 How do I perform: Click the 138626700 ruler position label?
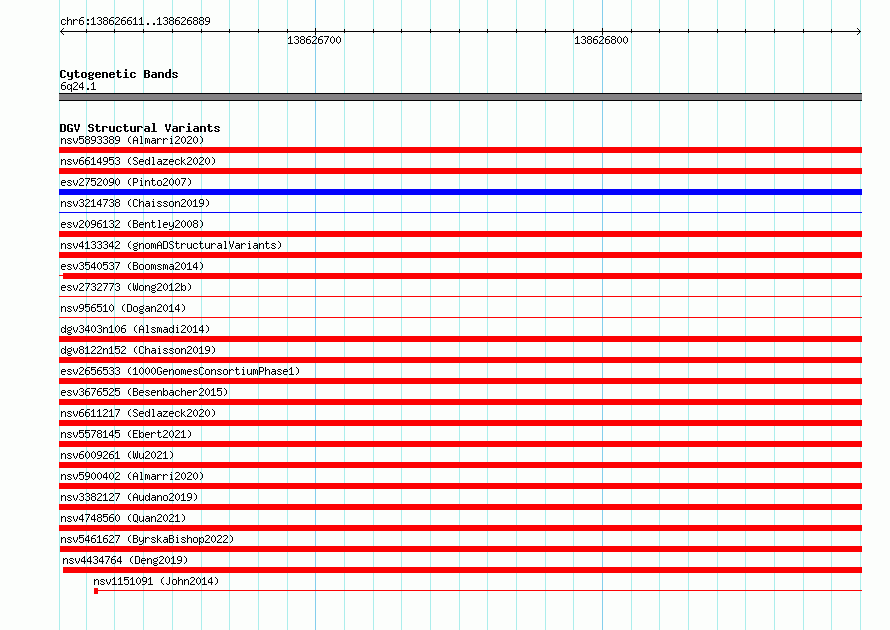(314, 40)
